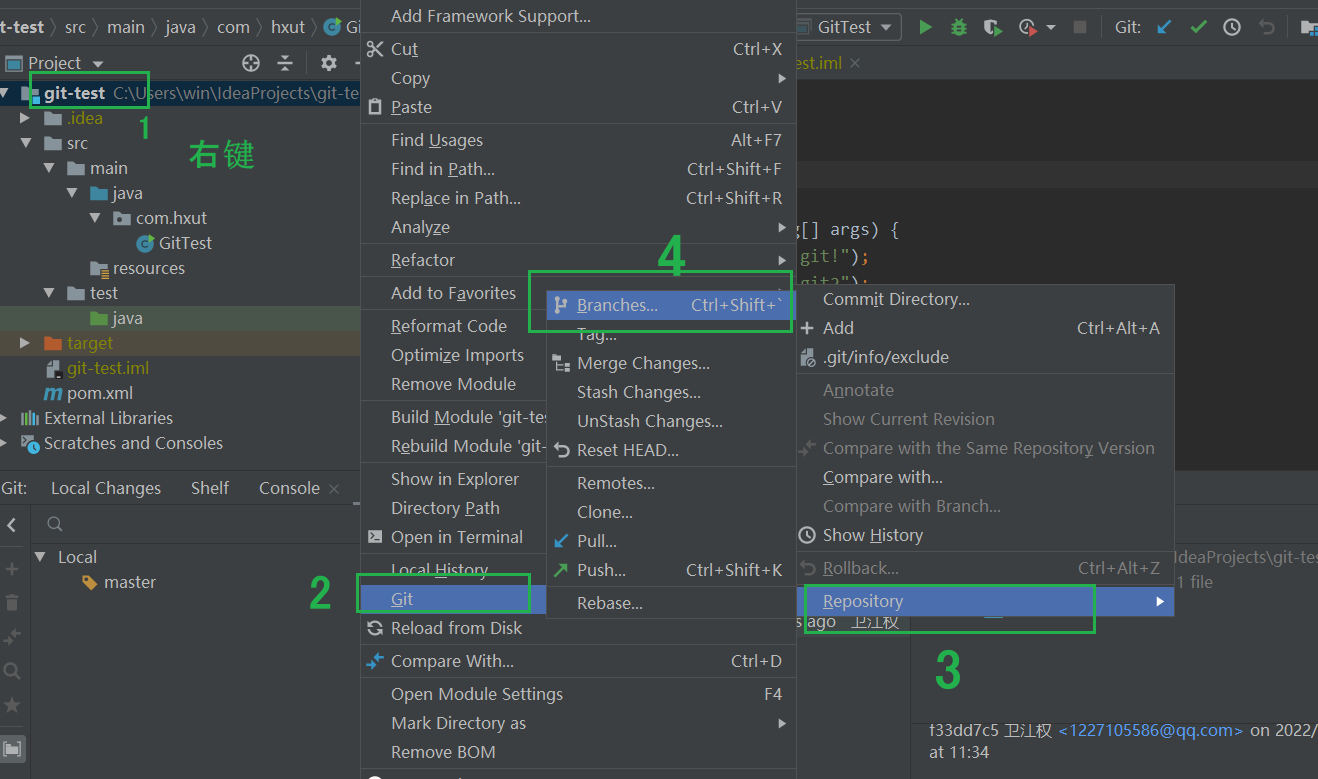This screenshot has height=779, width=1318.
Task: Click the email link 1227105586@qq.com
Action: [1150, 730]
